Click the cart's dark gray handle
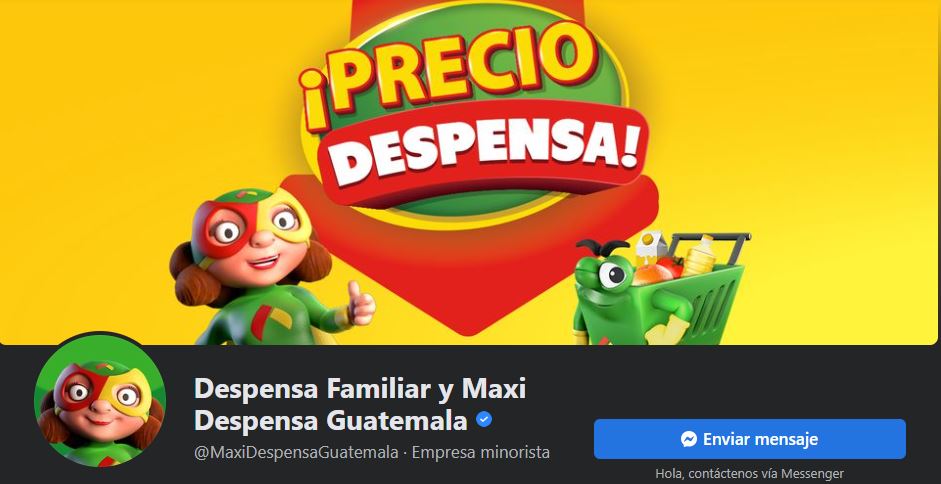Image resolution: width=941 pixels, height=484 pixels. pos(711,238)
